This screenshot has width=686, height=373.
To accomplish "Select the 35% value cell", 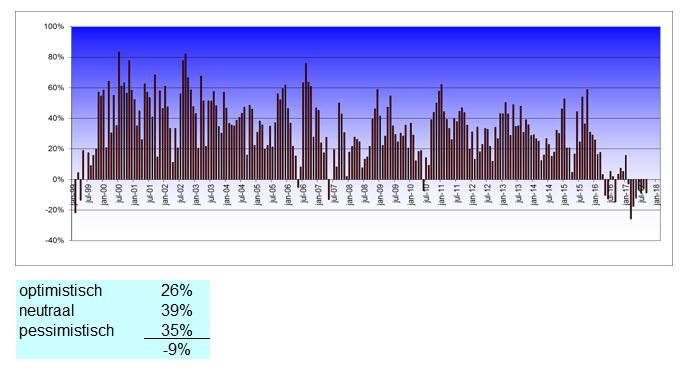I will [x=177, y=330].
